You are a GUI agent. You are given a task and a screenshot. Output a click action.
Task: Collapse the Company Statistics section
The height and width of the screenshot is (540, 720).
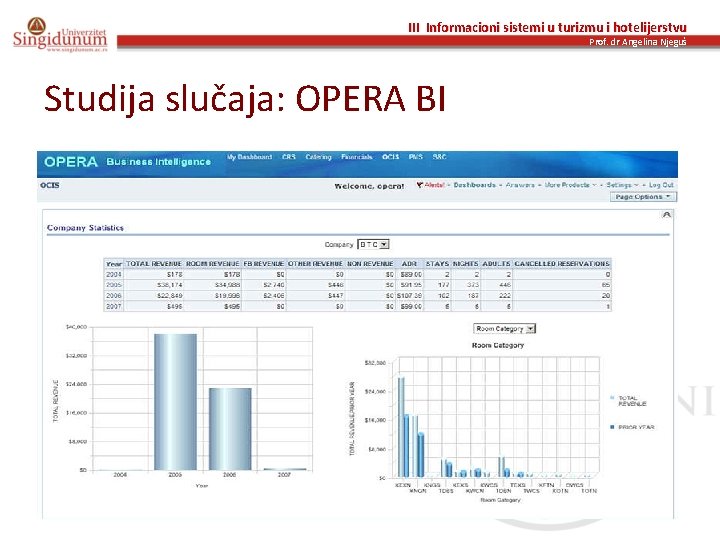[666, 214]
